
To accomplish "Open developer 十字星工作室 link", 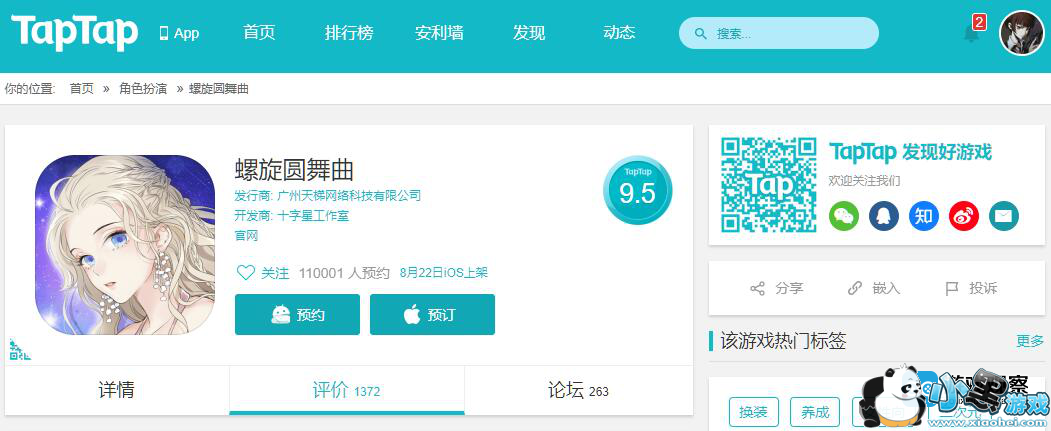I will click(x=313, y=216).
